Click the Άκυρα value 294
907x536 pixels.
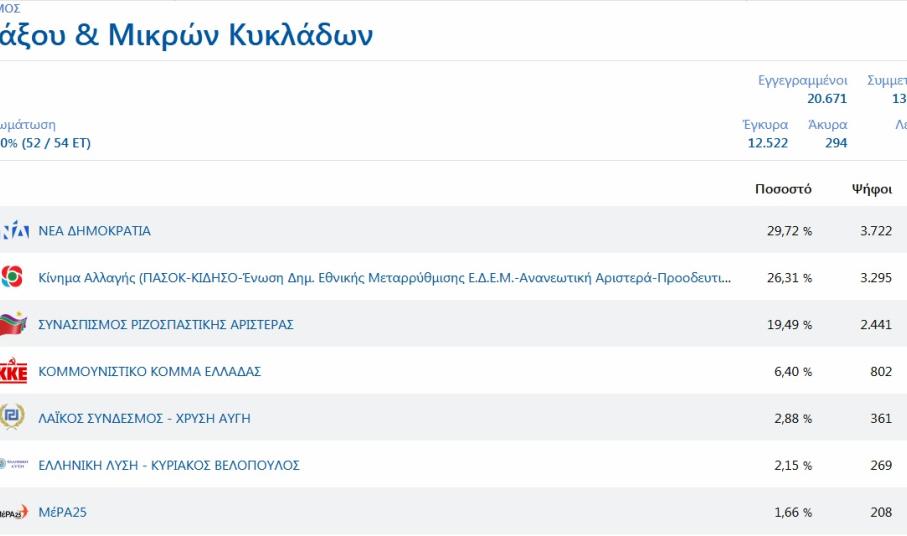[x=836, y=143]
